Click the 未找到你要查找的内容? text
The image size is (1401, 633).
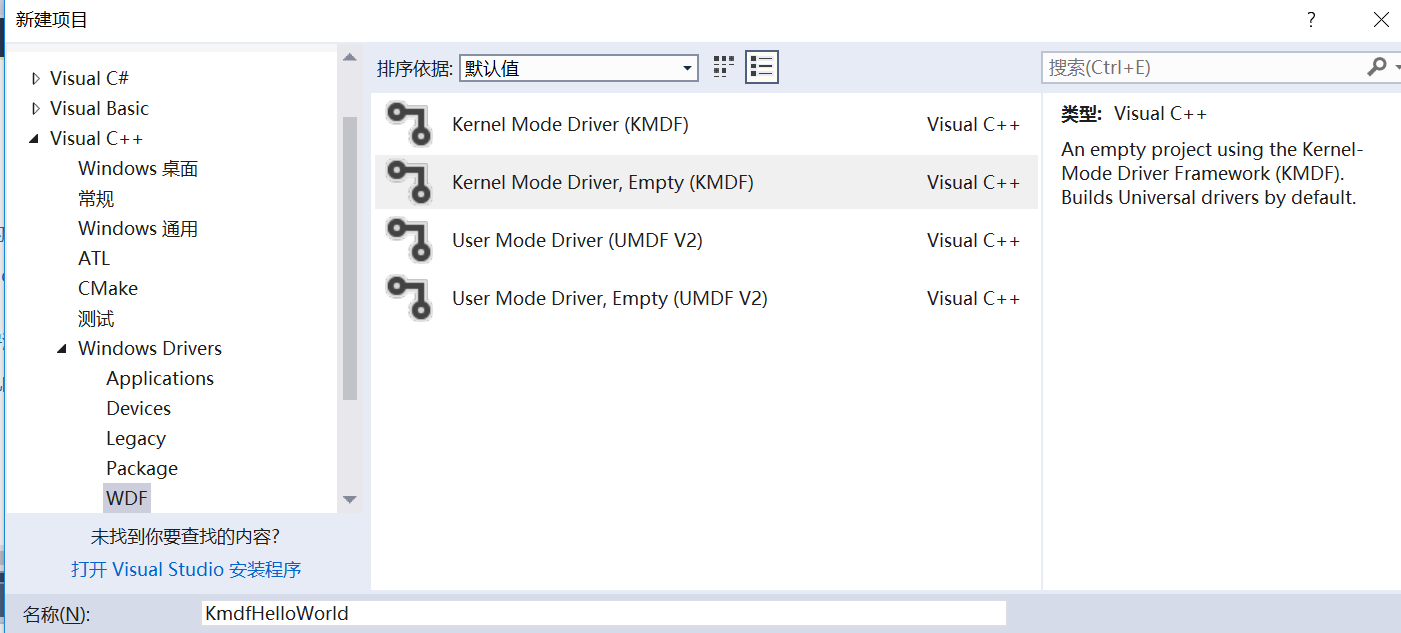tap(186, 537)
